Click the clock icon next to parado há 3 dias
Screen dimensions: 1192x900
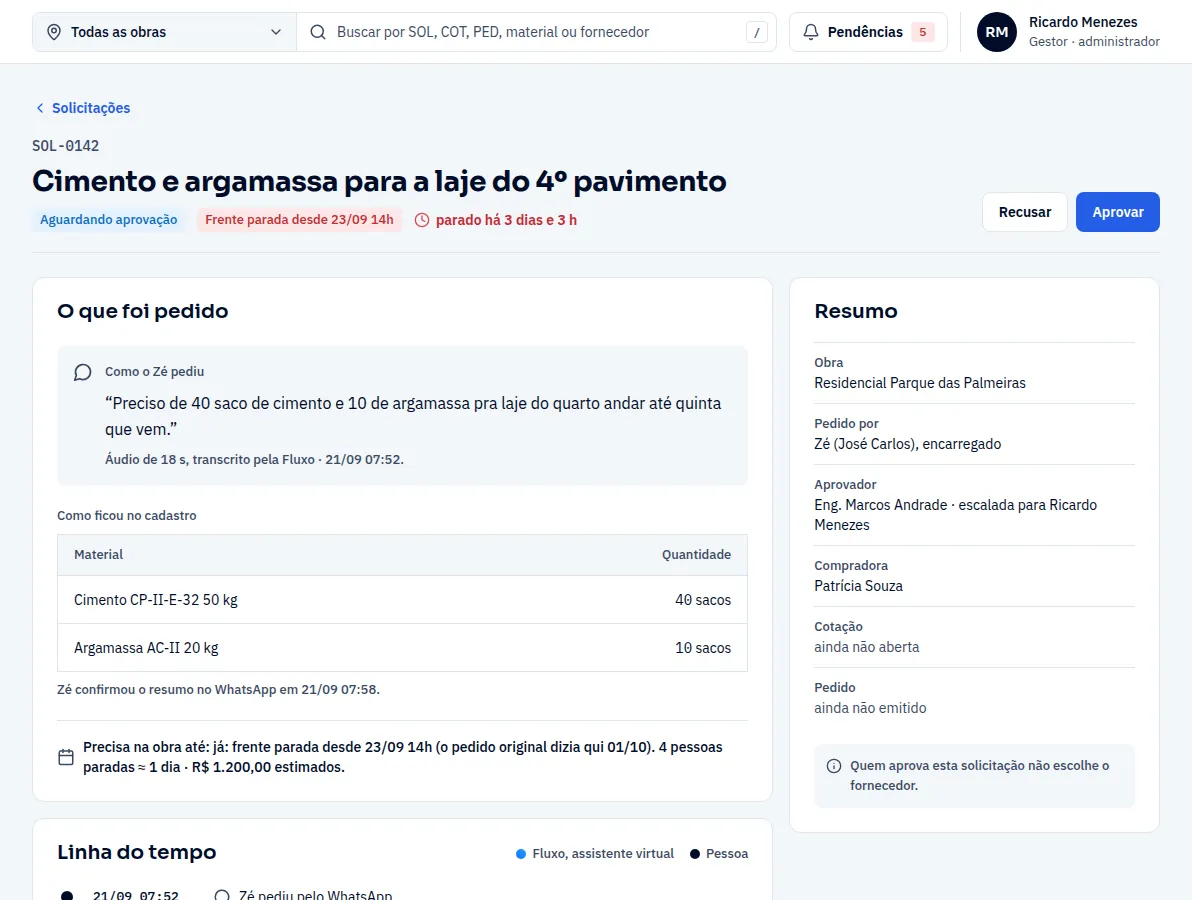tap(422, 220)
